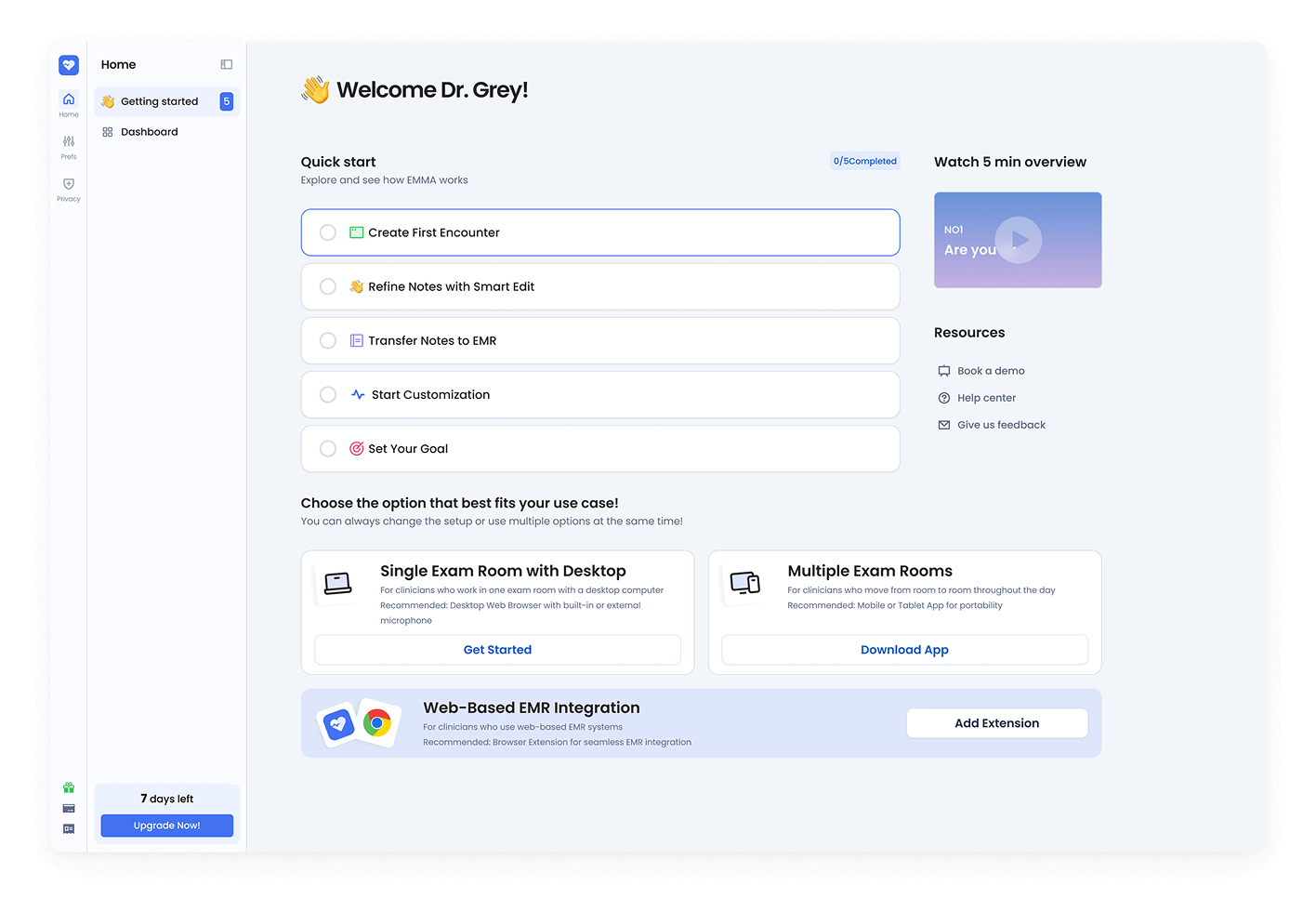This screenshot has width=1316, height=912.
Task: Click the ID badge icon at sidebar bottom
Action: pos(69,828)
